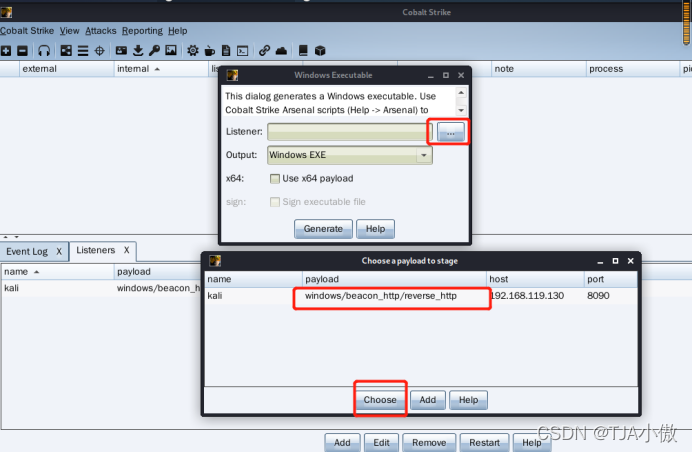The width and height of the screenshot is (693, 452).
Task: Switch to the Event Log tab
Action: (27, 251)
